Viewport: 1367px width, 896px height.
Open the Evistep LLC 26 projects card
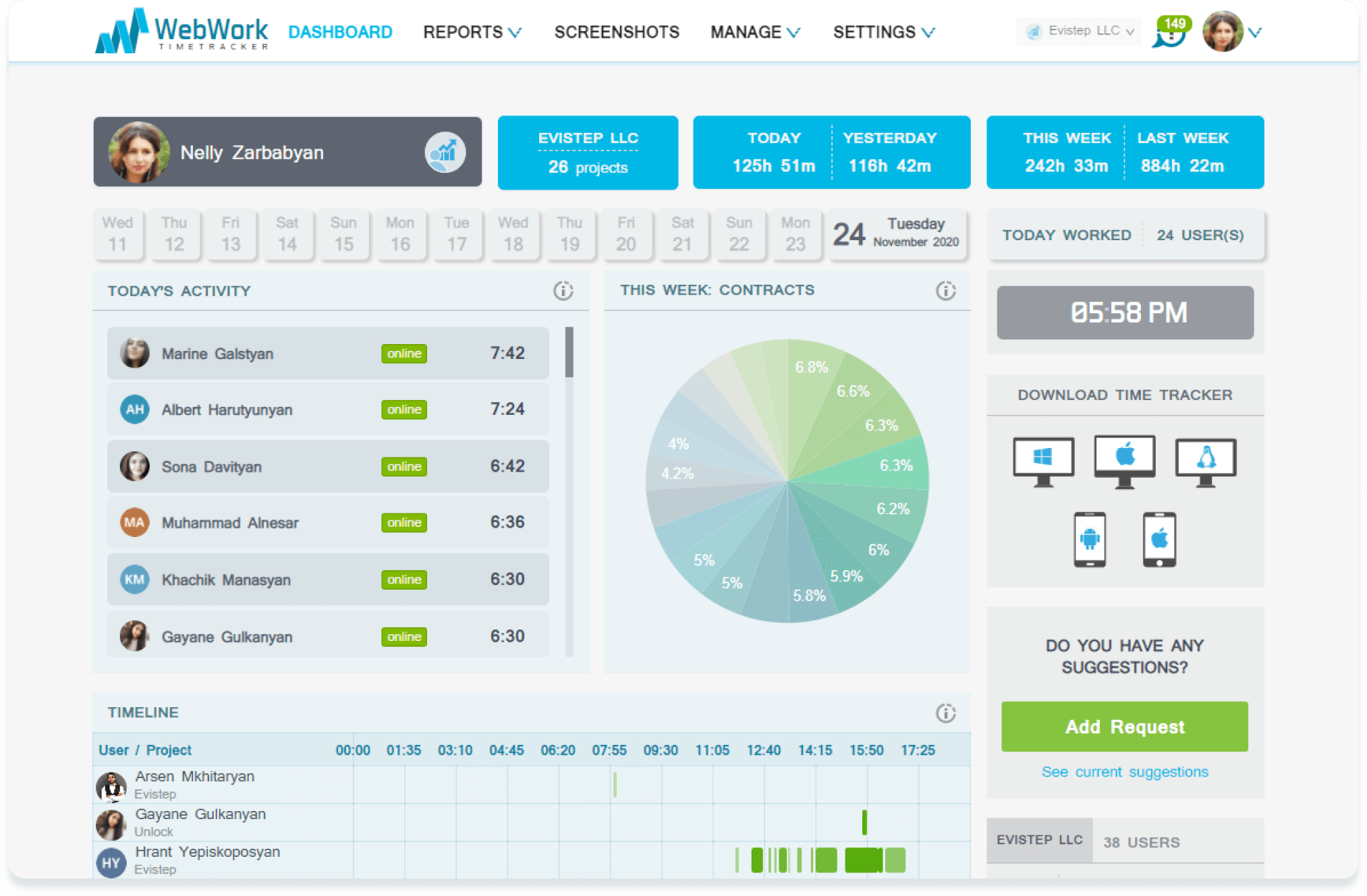[588, 152]
